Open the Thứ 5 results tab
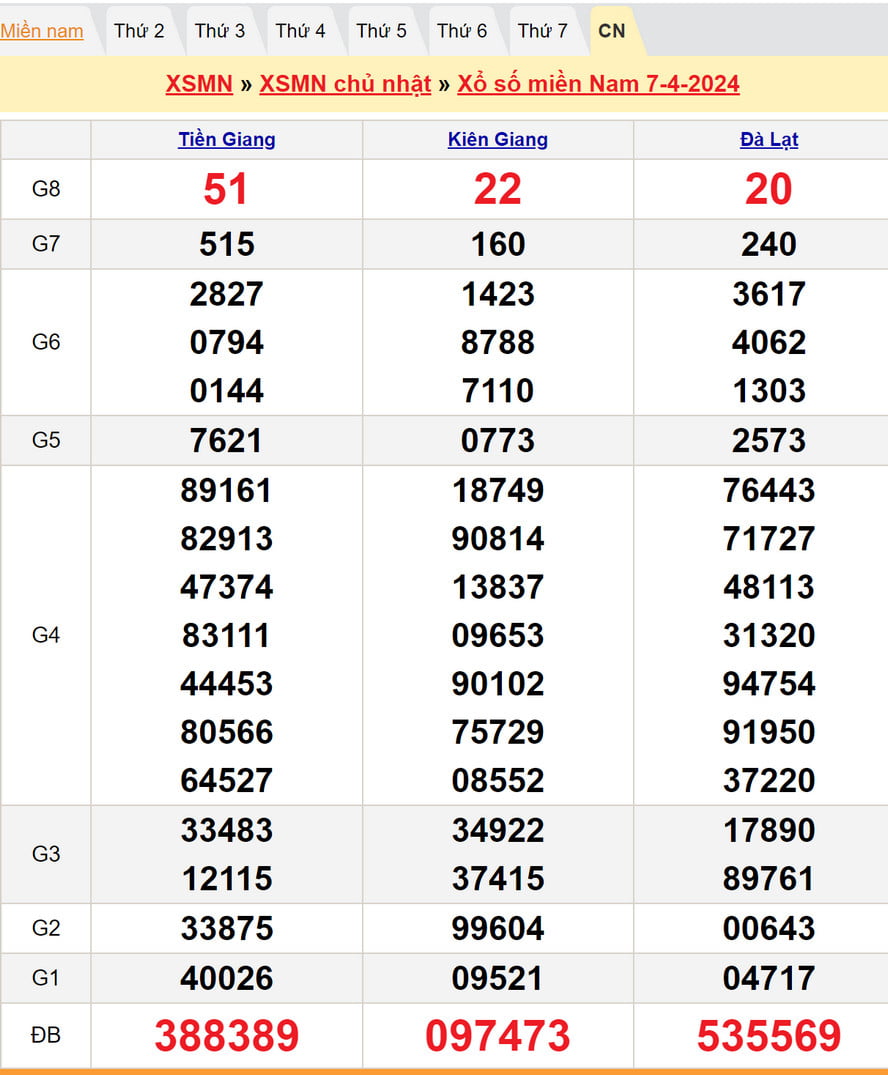 click(381, 31)
